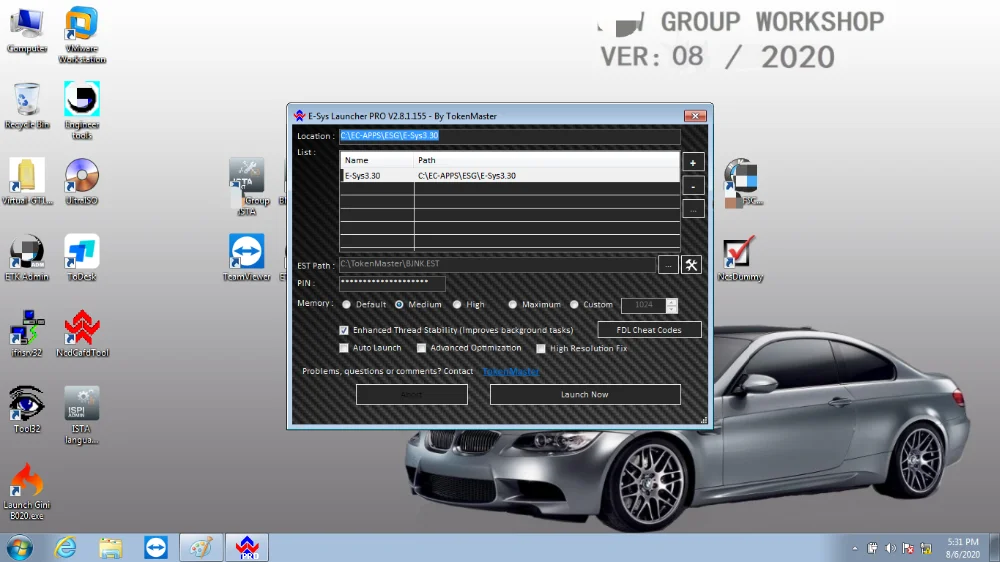1000x562 pixels.
Task: Open the Computer desktop icon
Action: click(x=26, y=31)
